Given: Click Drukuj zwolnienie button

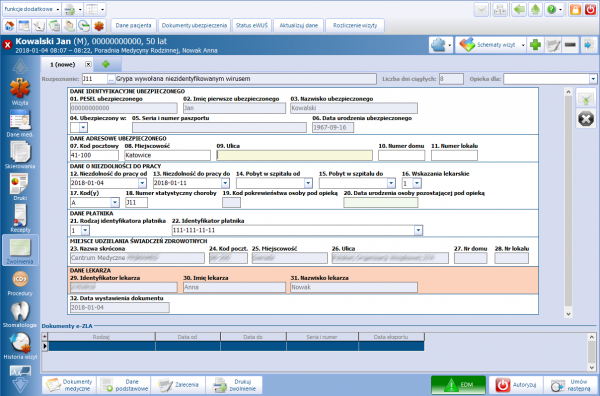Looking at the screenshot, I should click(234, 385).
